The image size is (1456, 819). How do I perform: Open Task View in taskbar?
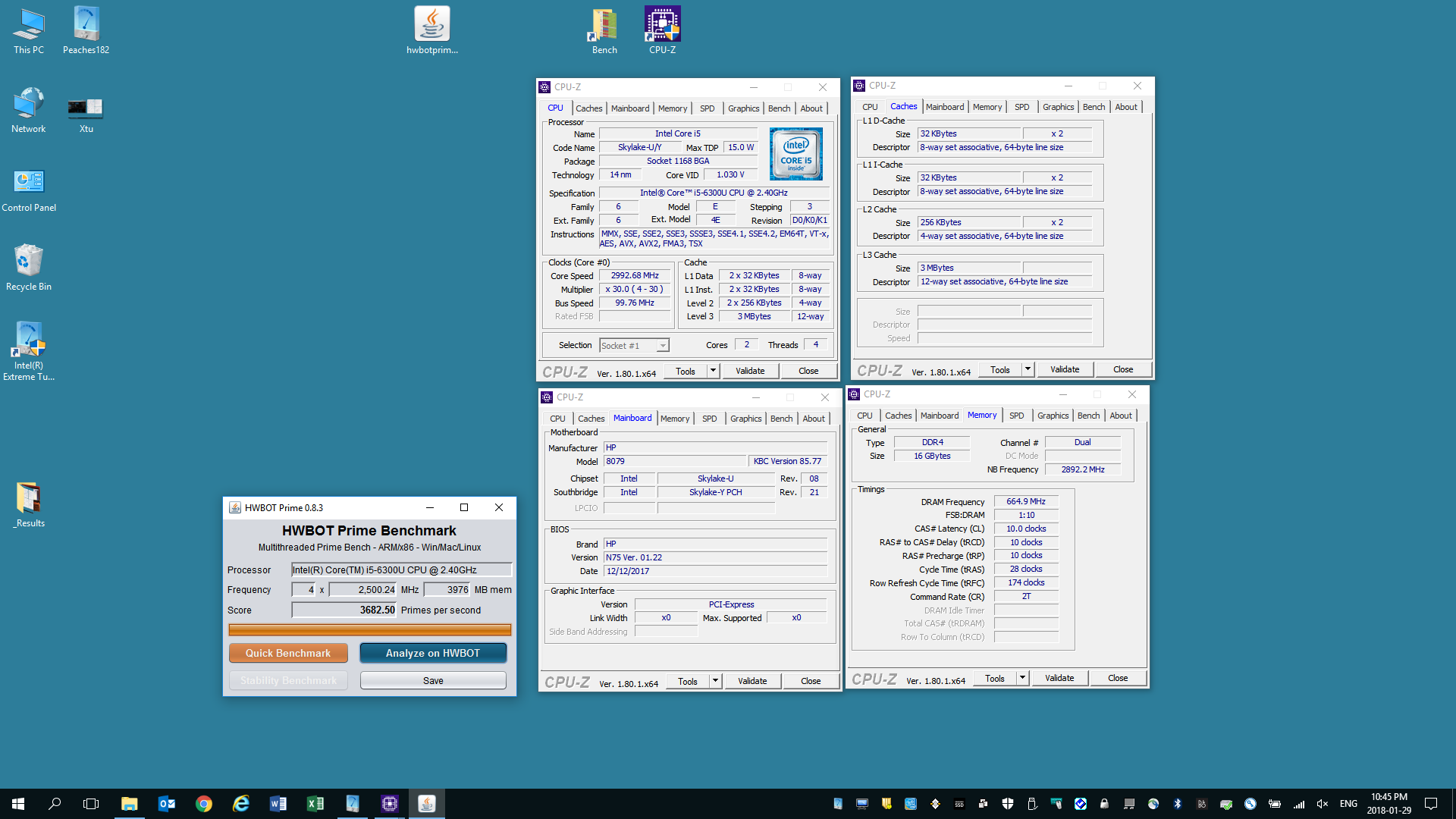pyautogui.click(x=91, y=804)
